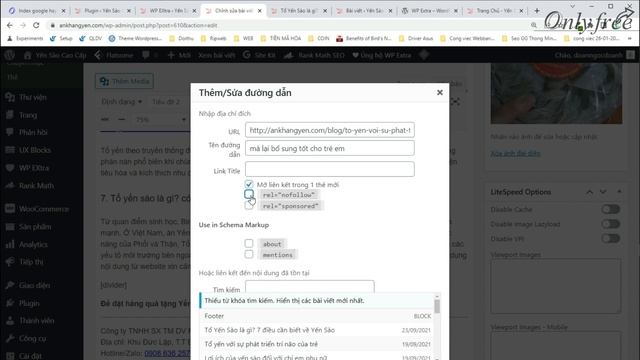640x360 pixels.
Task: Open WP Extra in sidebar
Action: coord(34,168)
